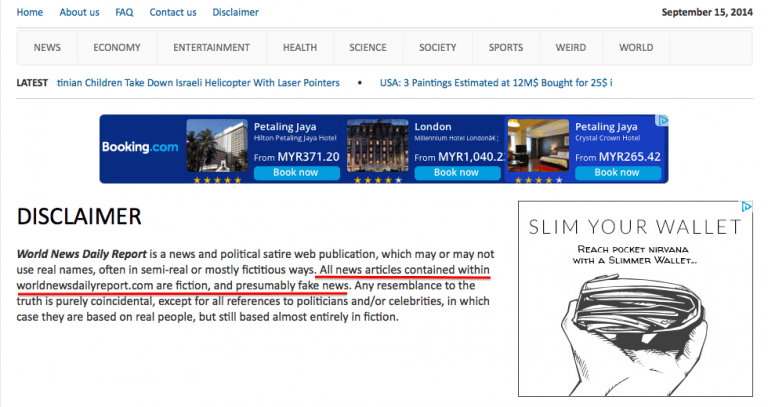
Task: Open the SCIENCE section
Action: pos(368,47)
